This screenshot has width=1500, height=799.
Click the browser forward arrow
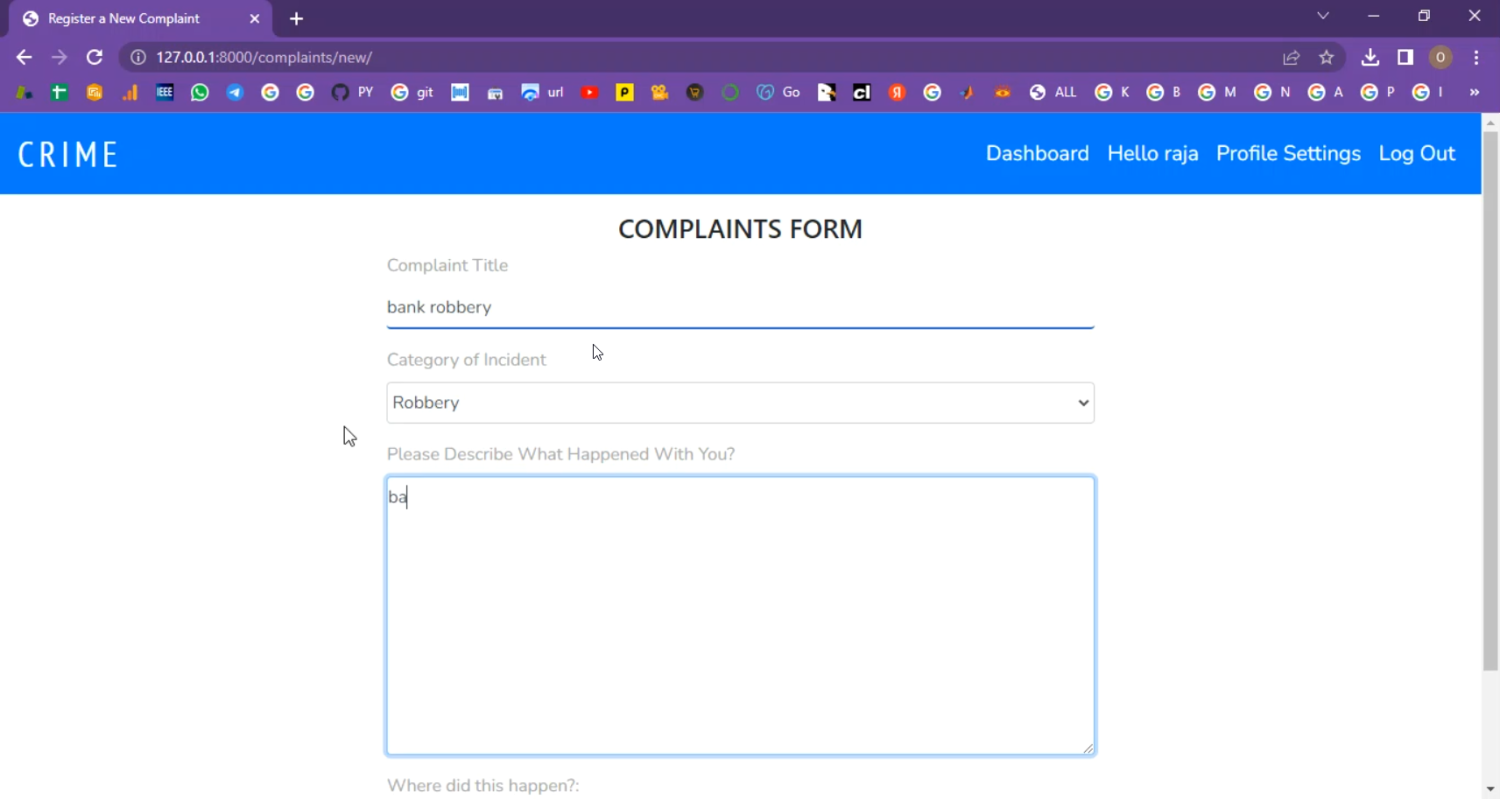[59, 57]
